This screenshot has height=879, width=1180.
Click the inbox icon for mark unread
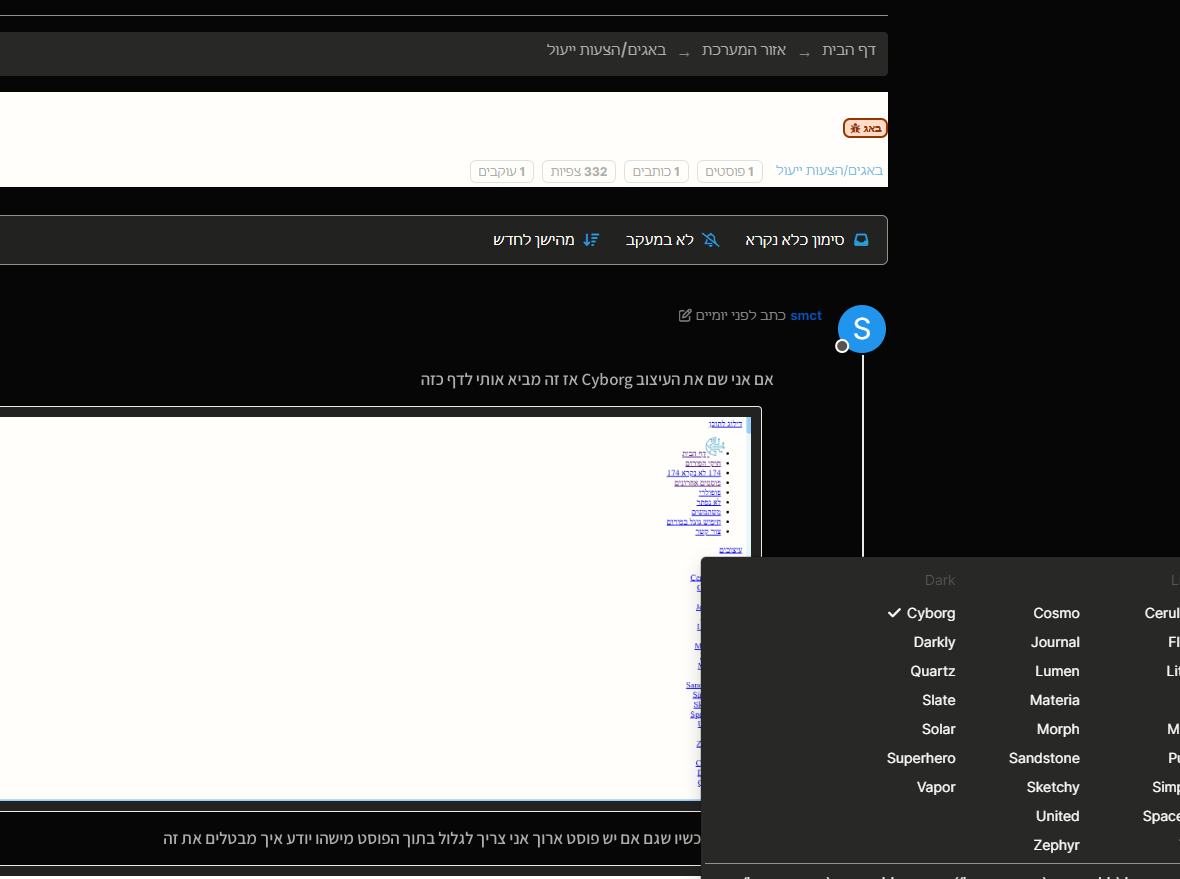(x=861, y=240)
